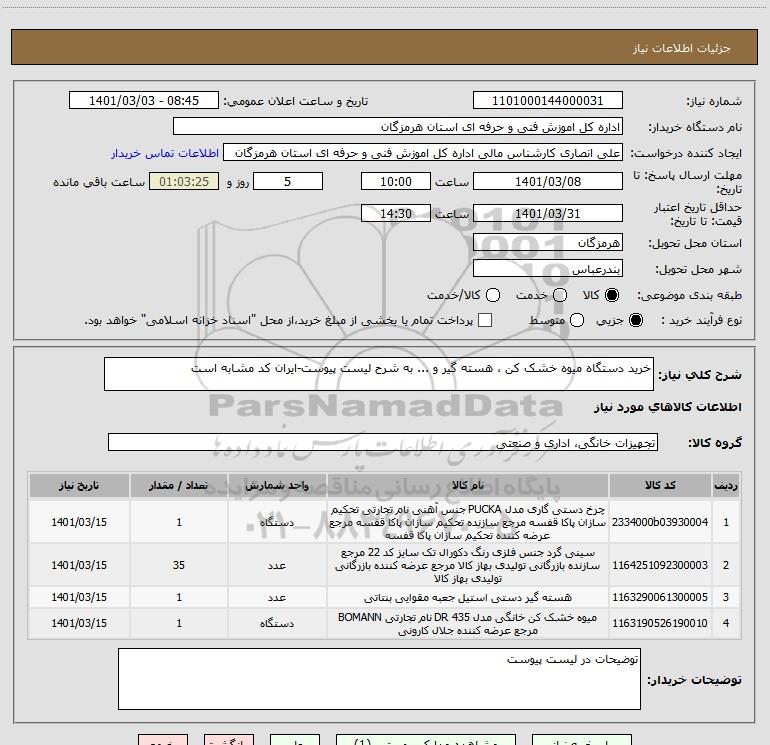
Task: Click the PUCKA hand cart item name
Action: 468,522
